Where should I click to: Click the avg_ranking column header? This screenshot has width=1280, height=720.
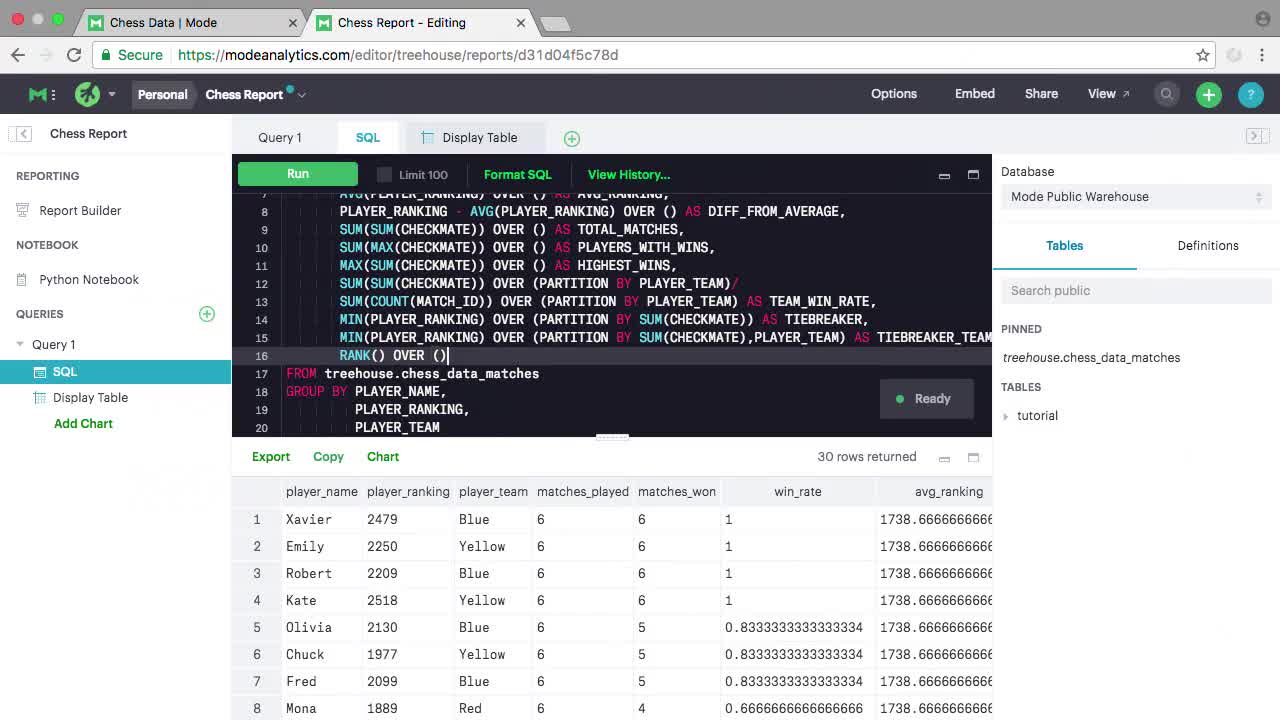(x=948, y=492)
